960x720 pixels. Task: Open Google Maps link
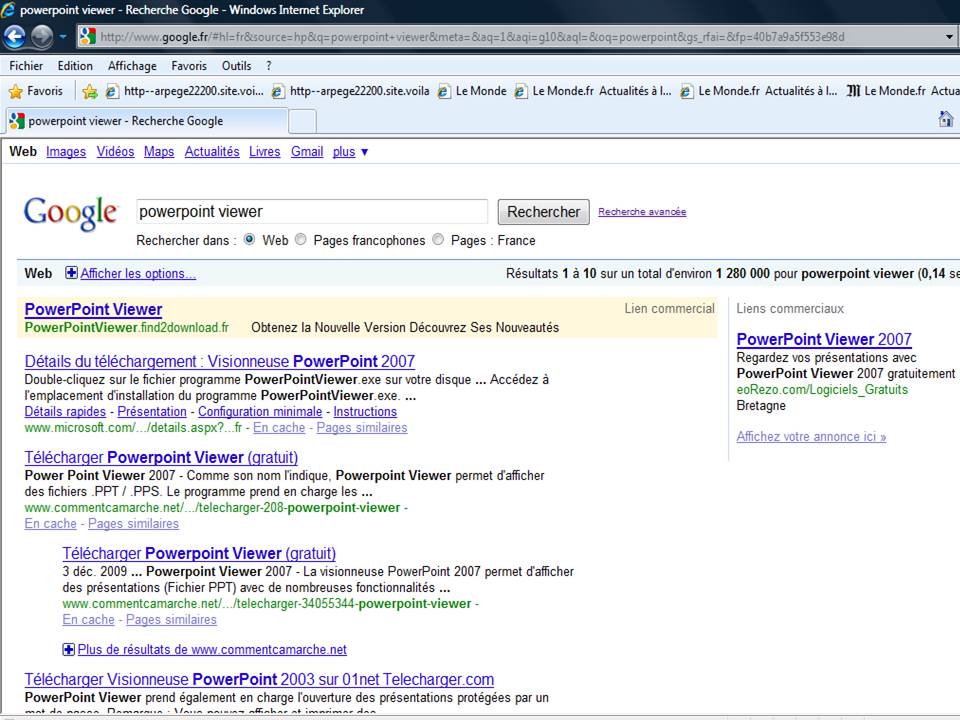pyautogui.click(x=159, y=152)
